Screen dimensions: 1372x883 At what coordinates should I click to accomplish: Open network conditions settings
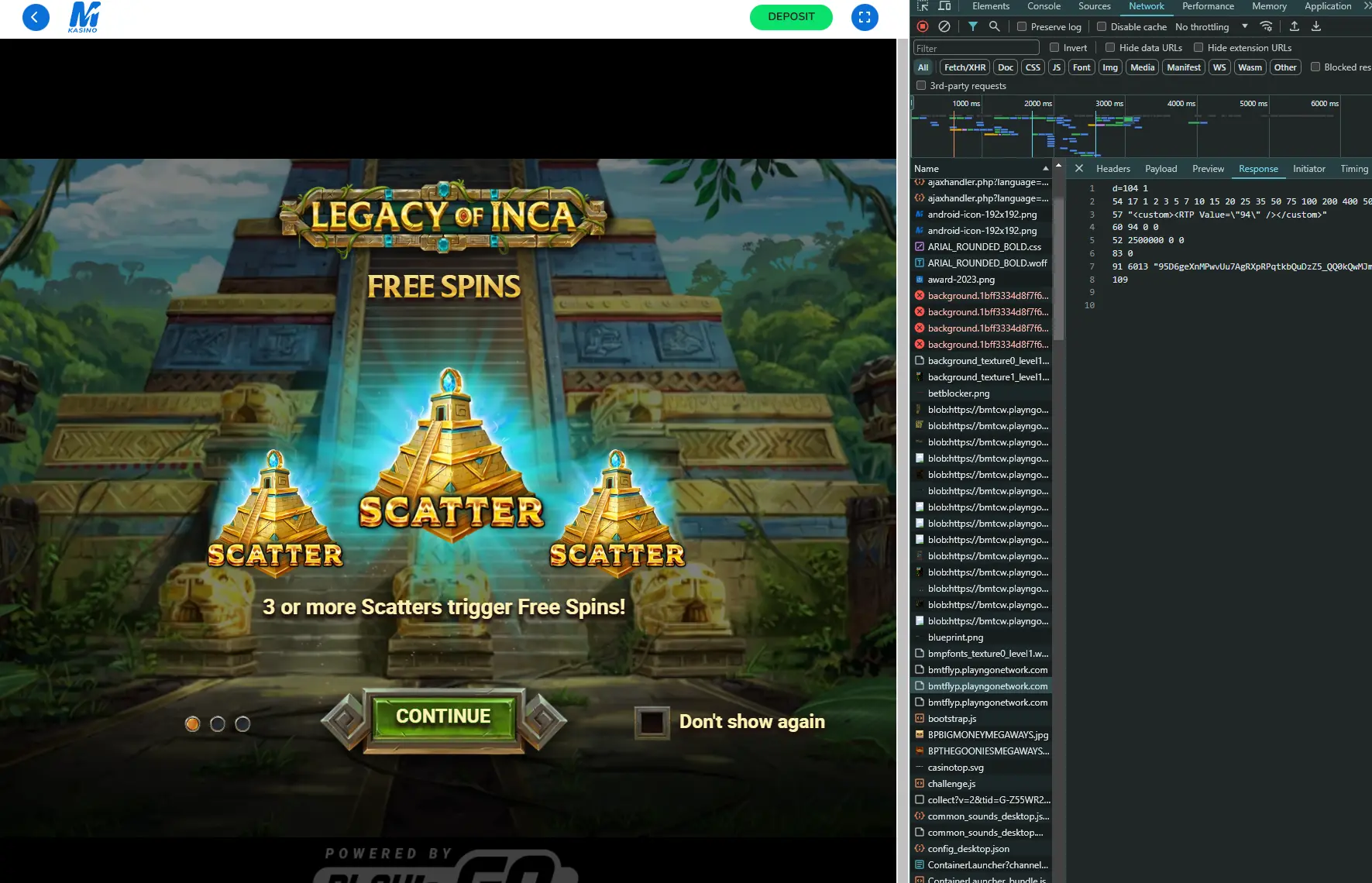click(x=1266, y=26)
